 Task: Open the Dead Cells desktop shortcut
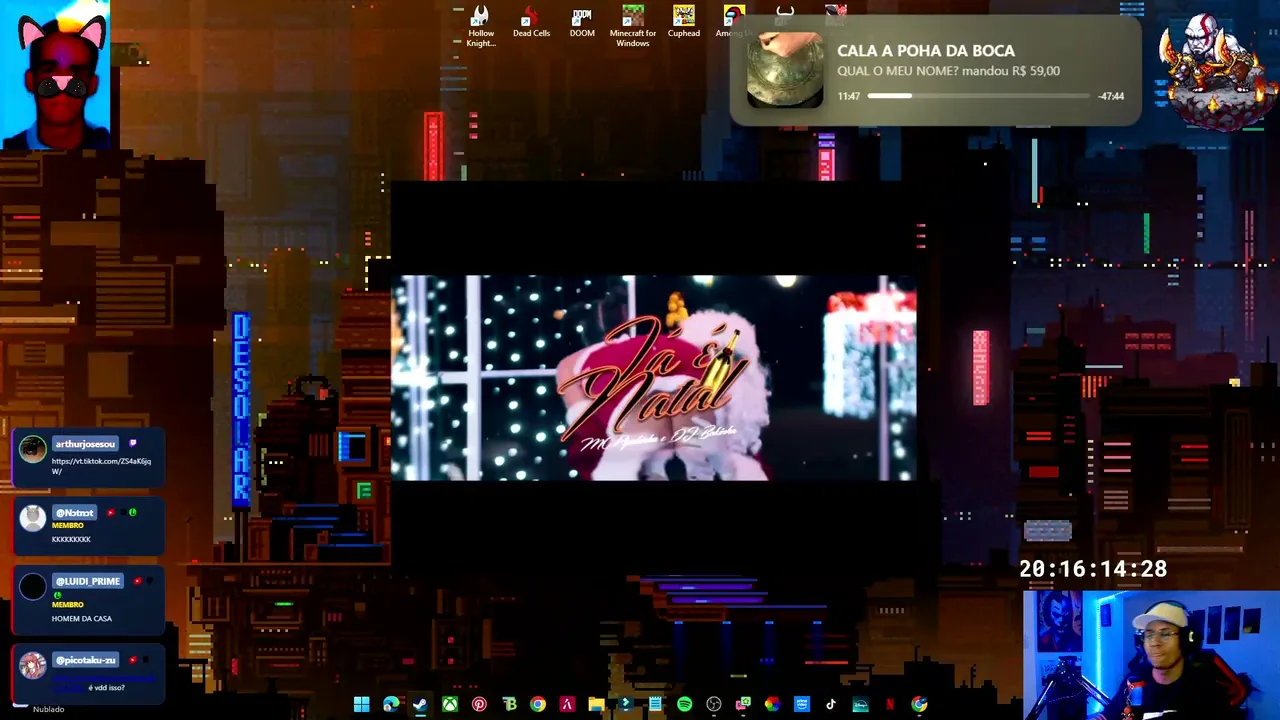click(x=531, y=23)
